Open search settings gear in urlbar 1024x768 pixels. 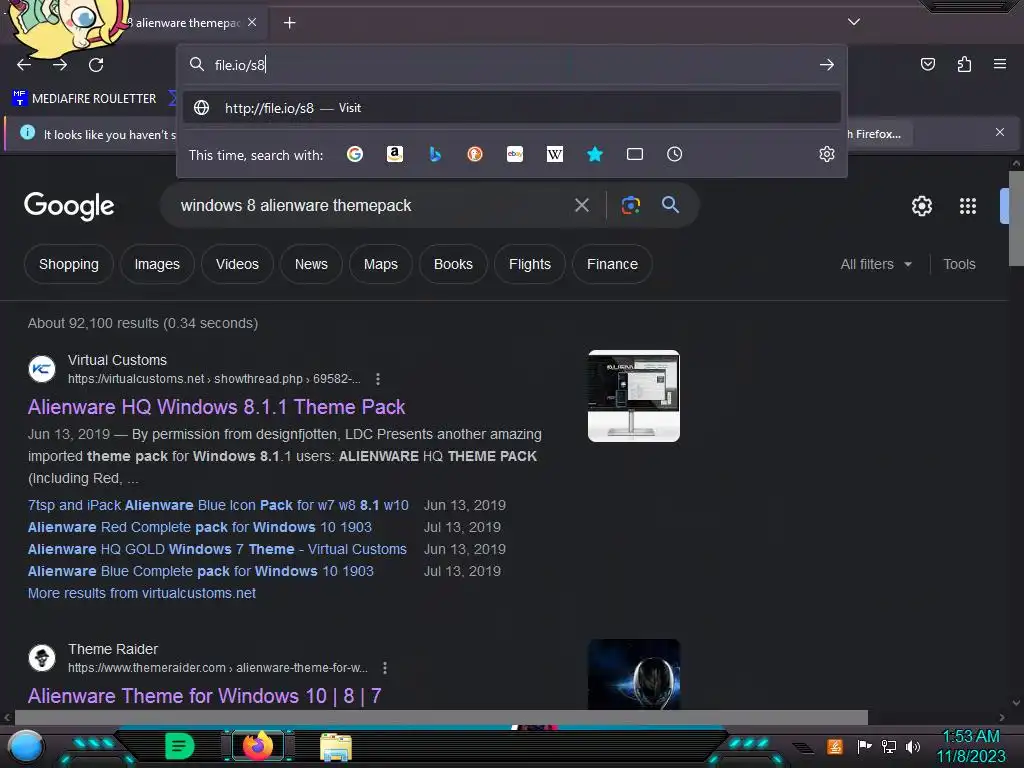click(x=827, y=154)
